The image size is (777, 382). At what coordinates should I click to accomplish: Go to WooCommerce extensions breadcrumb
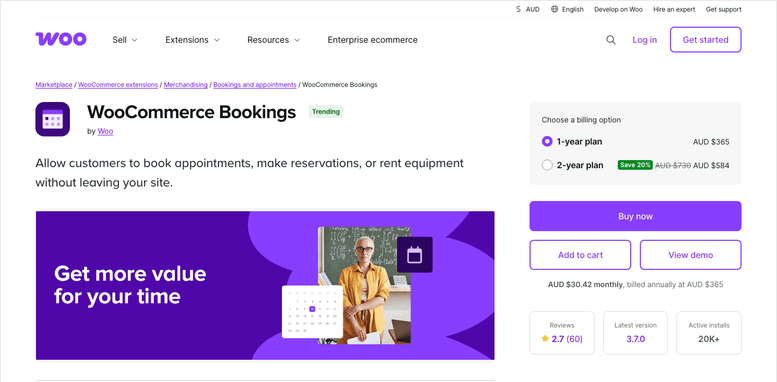pos(118,85)
